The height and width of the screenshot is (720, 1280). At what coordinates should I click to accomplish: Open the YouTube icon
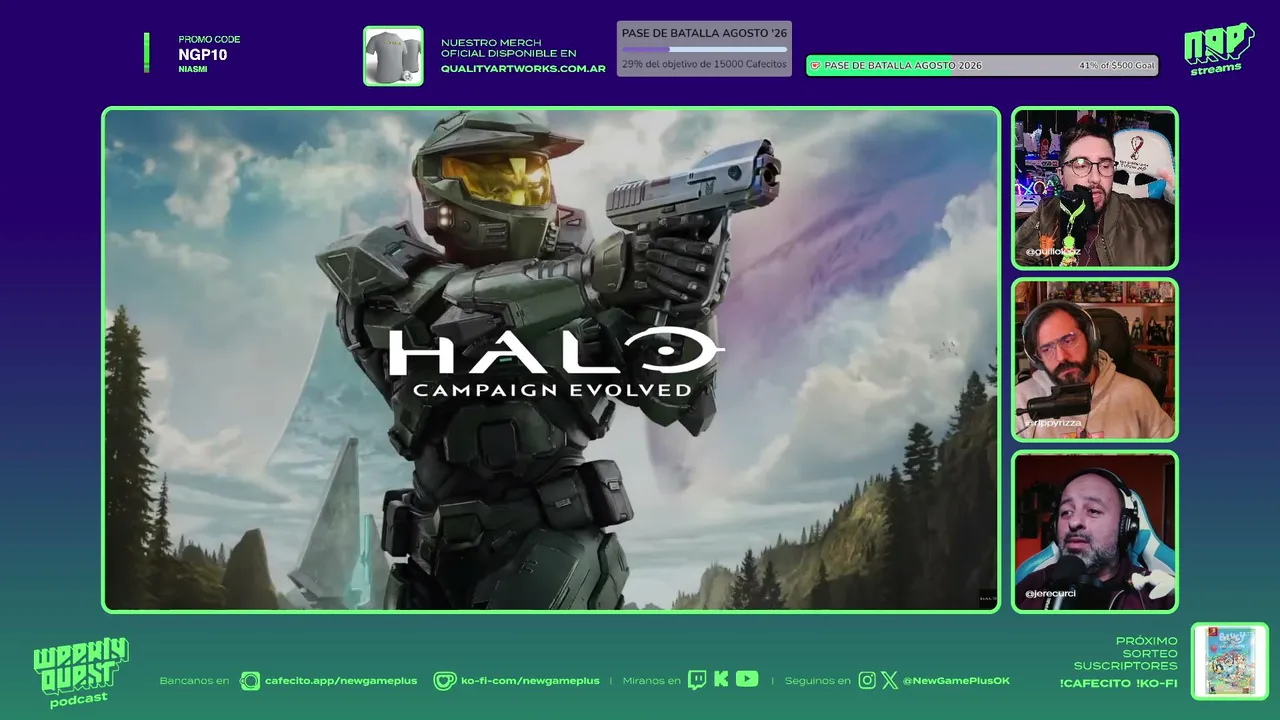(747, 680)
